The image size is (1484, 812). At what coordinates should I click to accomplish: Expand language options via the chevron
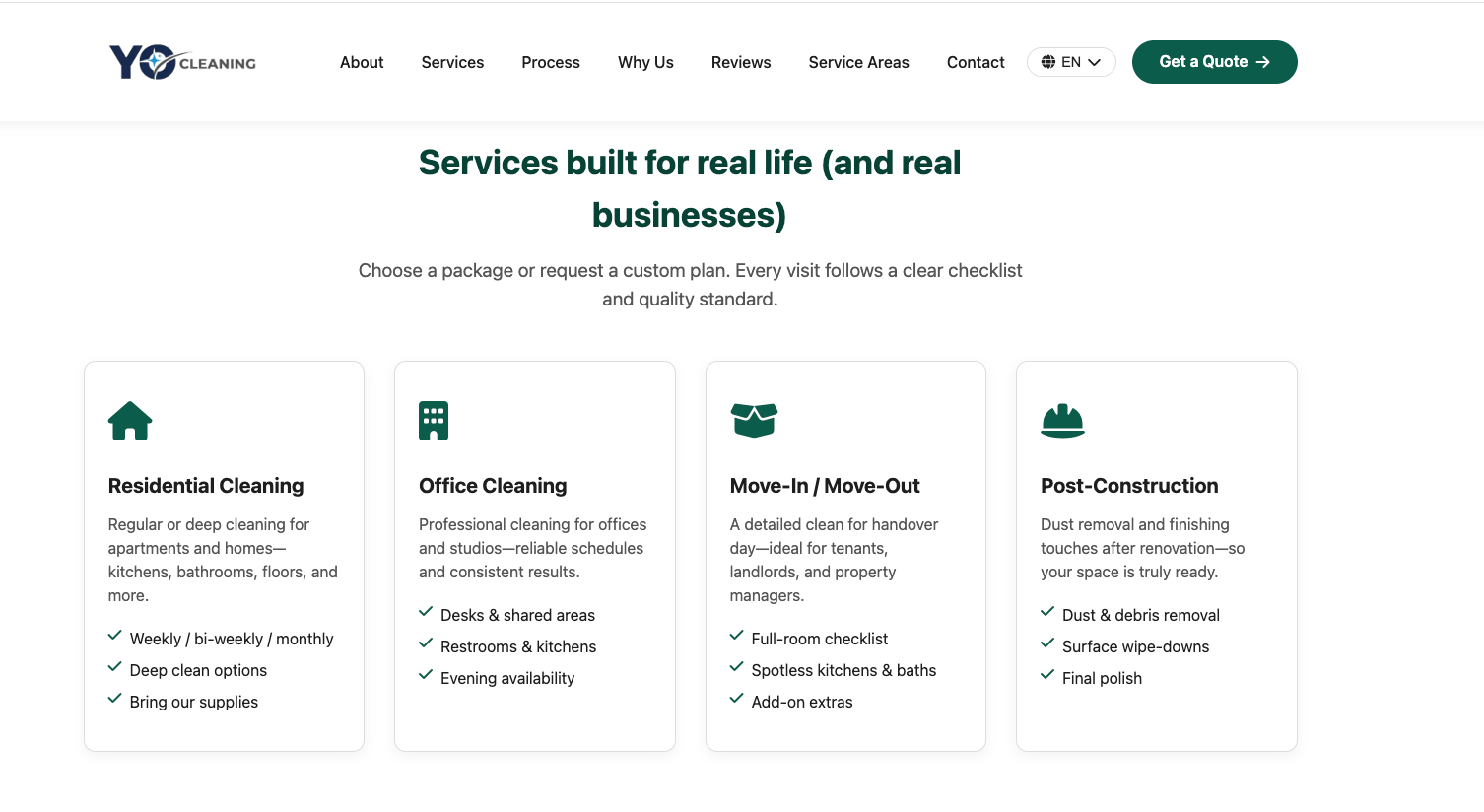pos(1094,62)
